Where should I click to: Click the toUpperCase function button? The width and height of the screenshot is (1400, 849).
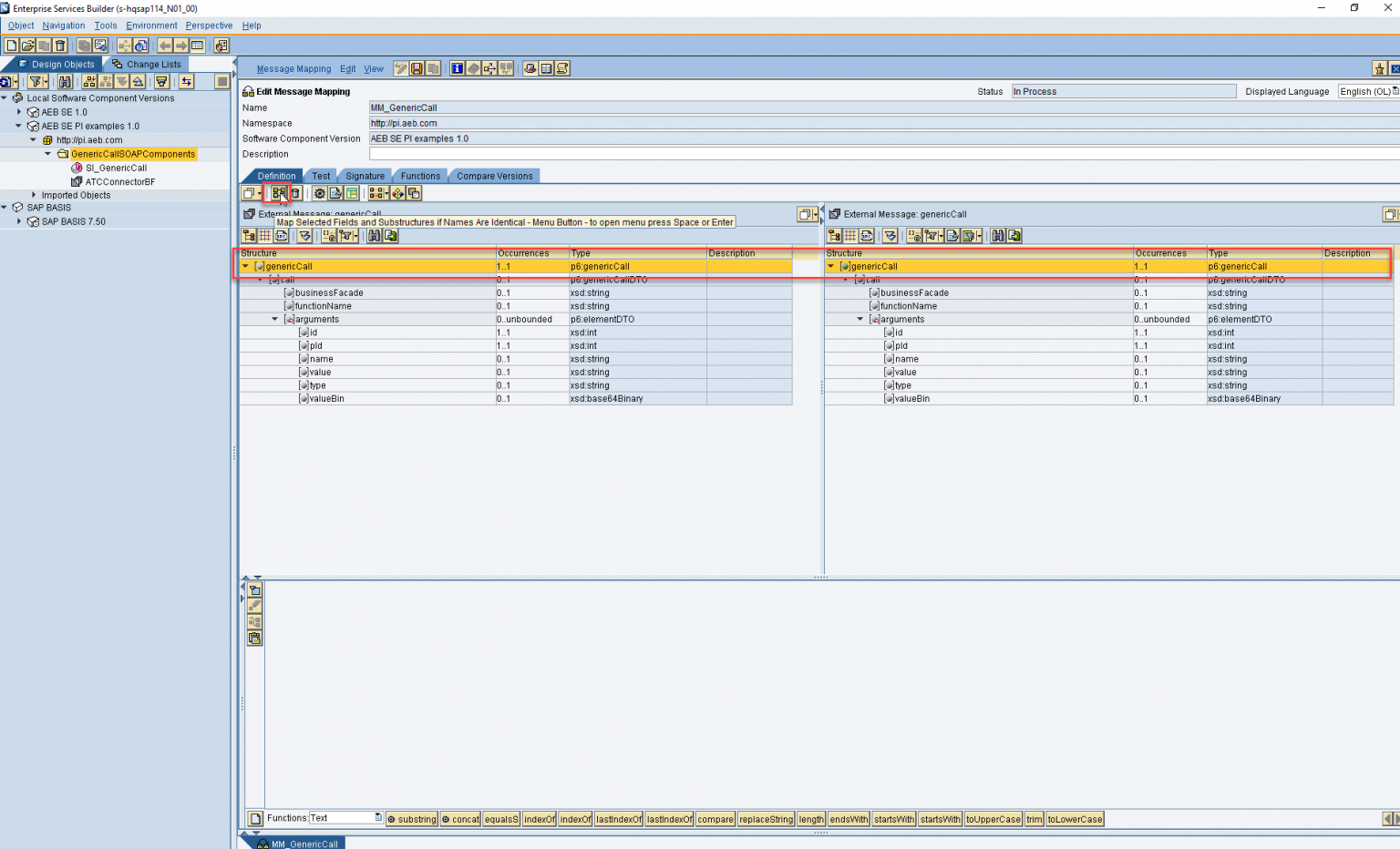tap(993, 819)
